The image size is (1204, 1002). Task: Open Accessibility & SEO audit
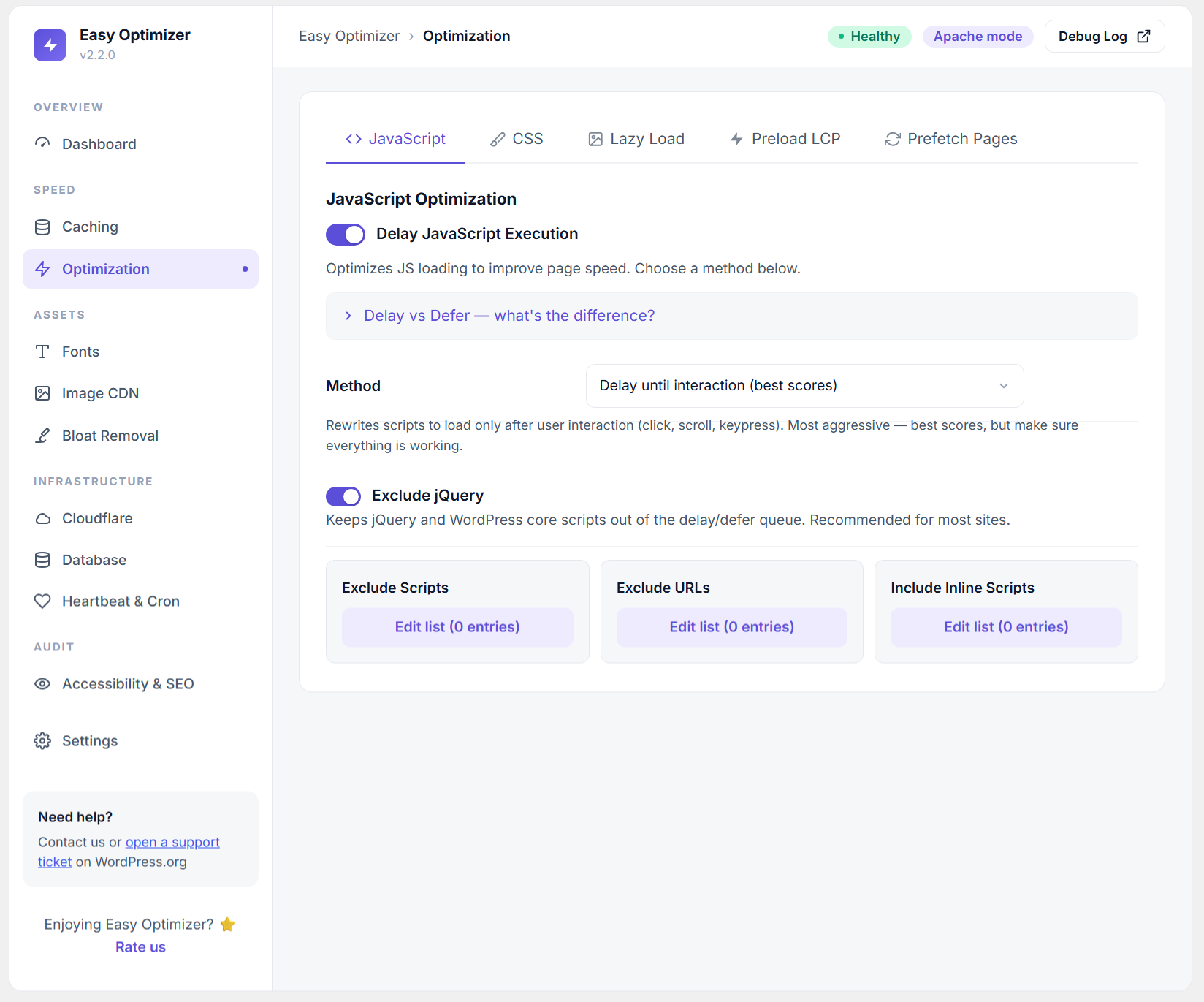point(140,683)
